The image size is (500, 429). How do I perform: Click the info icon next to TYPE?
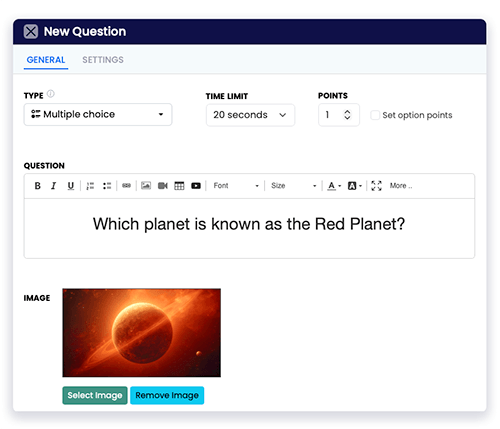coord(51,94)
